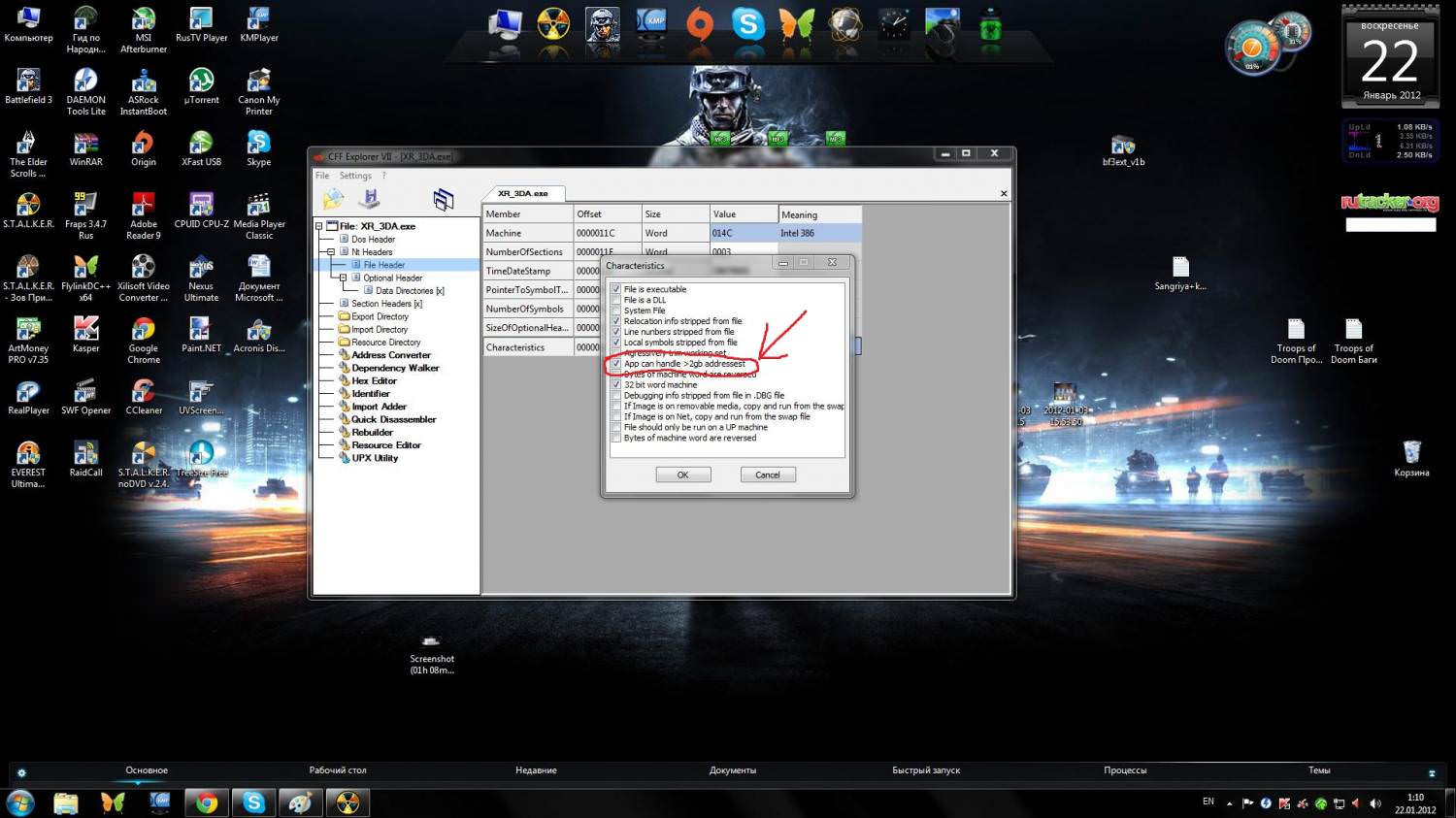The width and height of the screenshot is (1456, 818).
Task: Select the µTorrent desktop icon
Action: (x=201, y=87)
